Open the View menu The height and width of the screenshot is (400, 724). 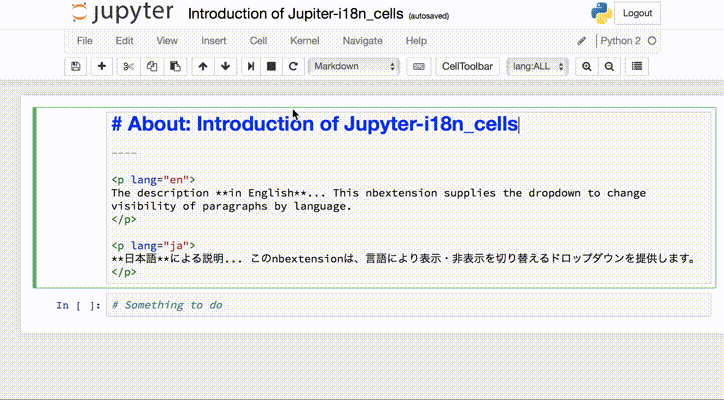[167, 41]
